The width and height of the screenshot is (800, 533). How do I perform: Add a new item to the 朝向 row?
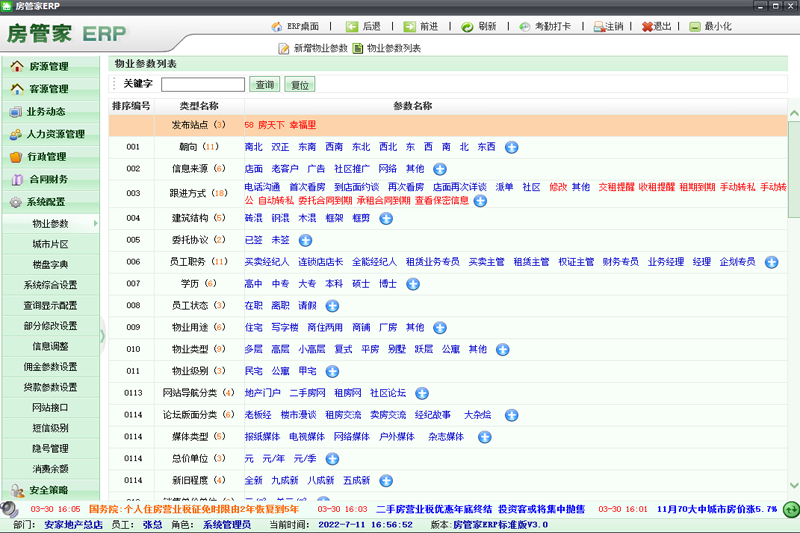click(511, 147)
